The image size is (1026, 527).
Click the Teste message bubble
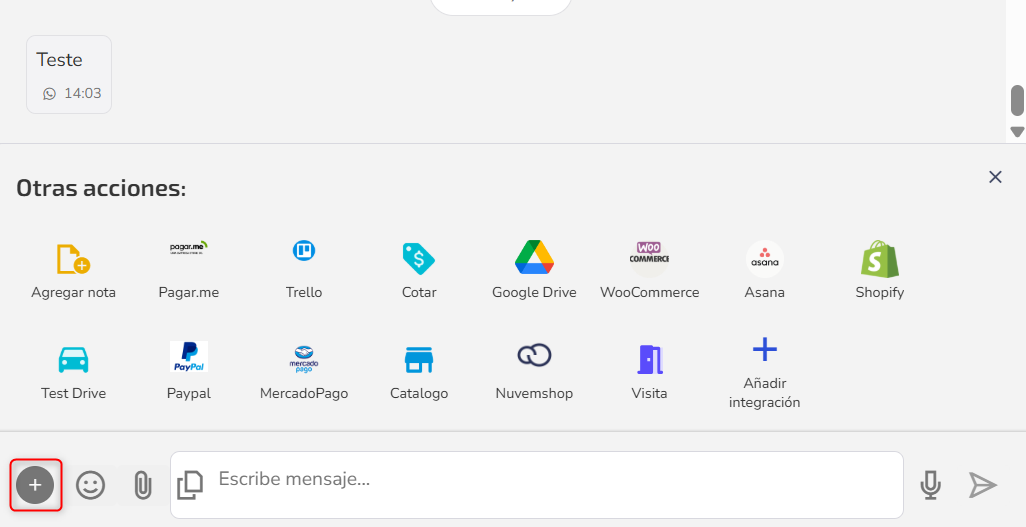pyautogui.click(x=69, y=75)
